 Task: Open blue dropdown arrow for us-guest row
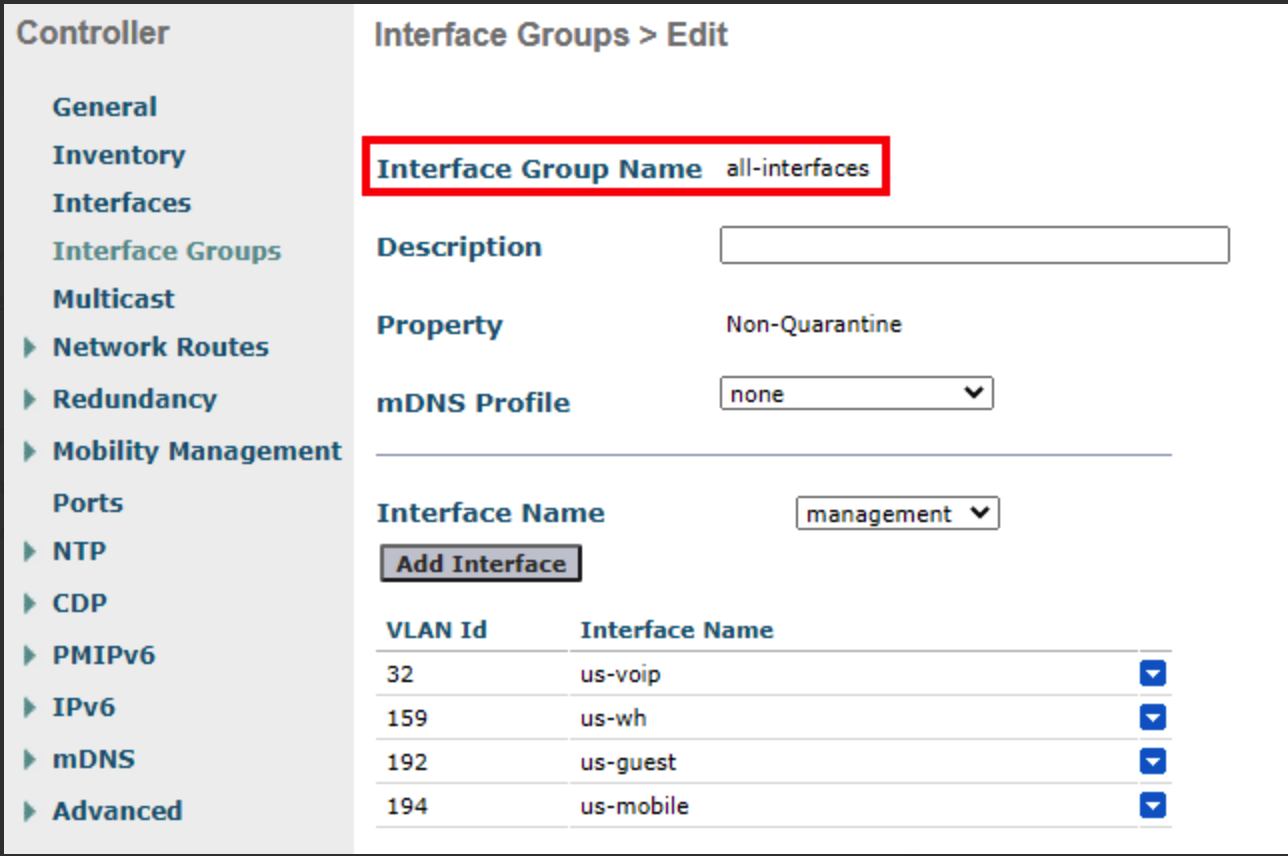point(1153,763)
